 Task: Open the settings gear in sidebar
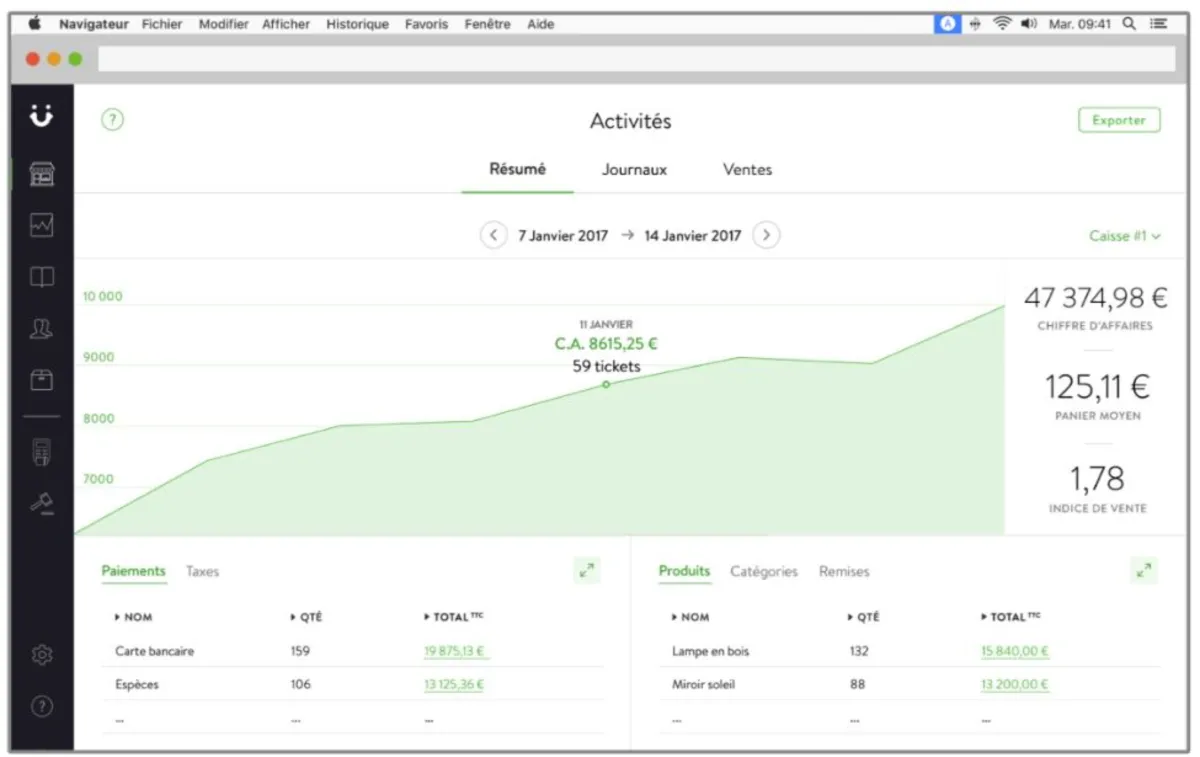[x=41, y=655]
